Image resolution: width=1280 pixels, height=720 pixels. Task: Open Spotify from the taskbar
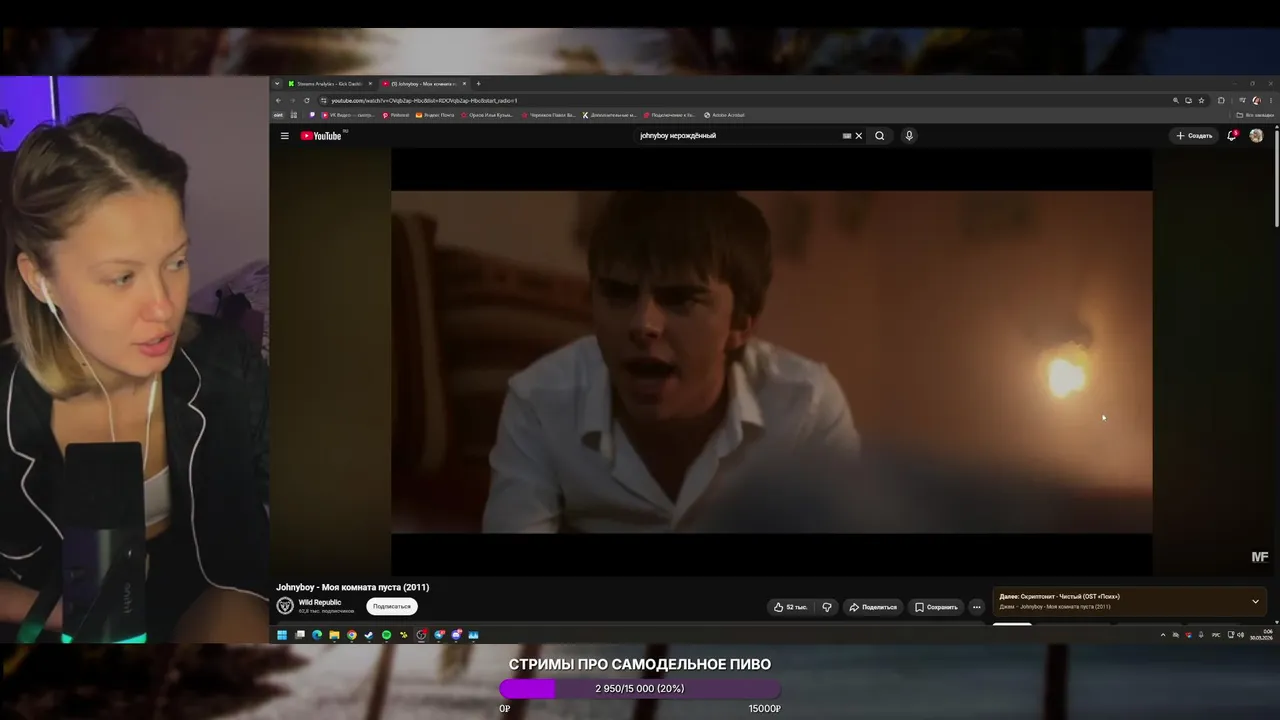386,635
